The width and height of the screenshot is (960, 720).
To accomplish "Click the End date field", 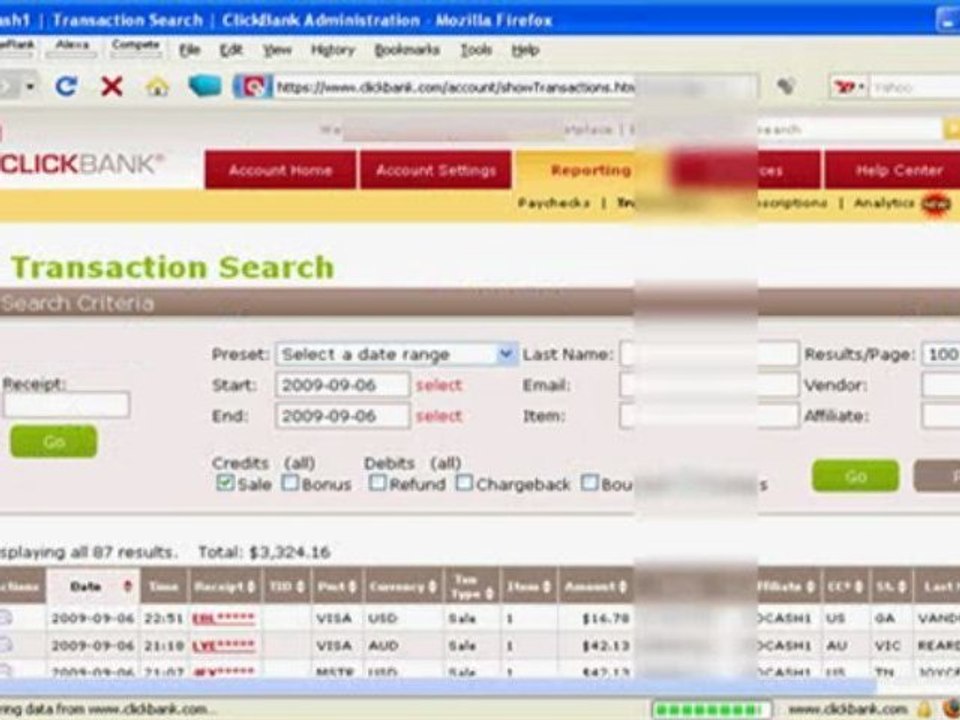I will [x=343, y=416].
